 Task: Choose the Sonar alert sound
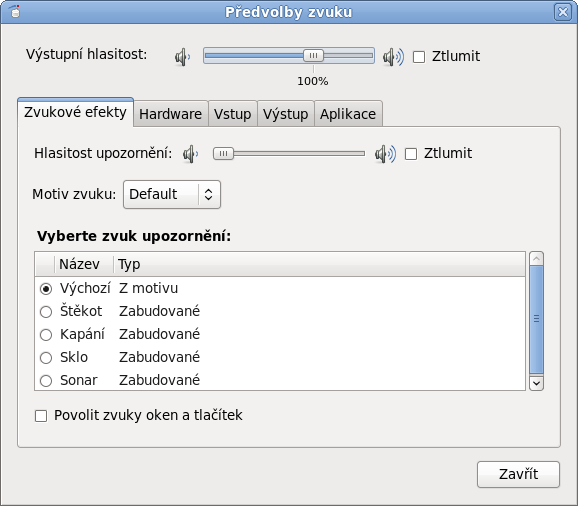(46, 381)
